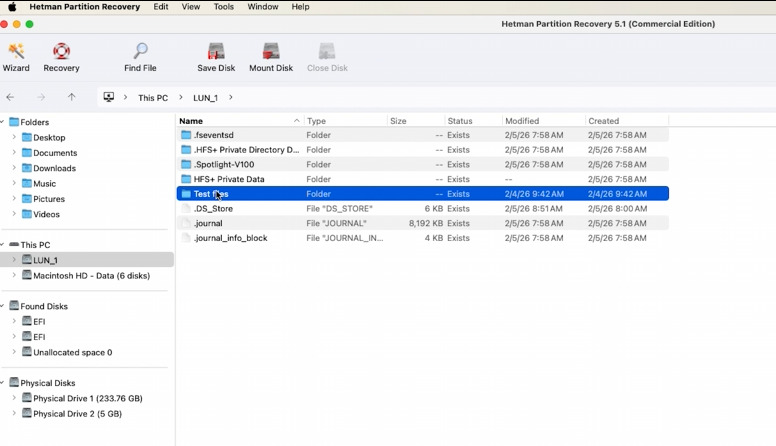Expand the LUN_1 tree node
The height and width of the screenshot is (446, 776).
[14, 260]
